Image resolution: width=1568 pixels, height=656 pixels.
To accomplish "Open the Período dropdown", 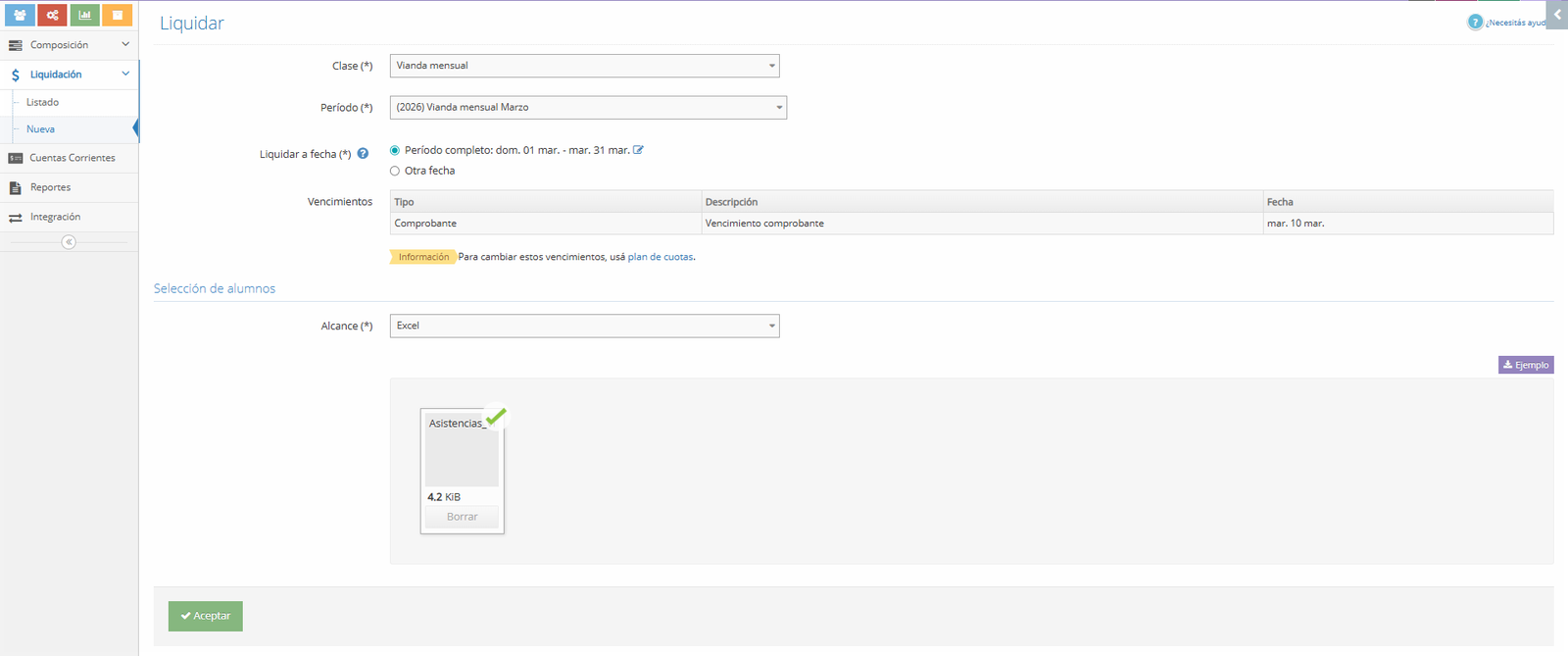I will pyautogui.click(x=588, y=108).
